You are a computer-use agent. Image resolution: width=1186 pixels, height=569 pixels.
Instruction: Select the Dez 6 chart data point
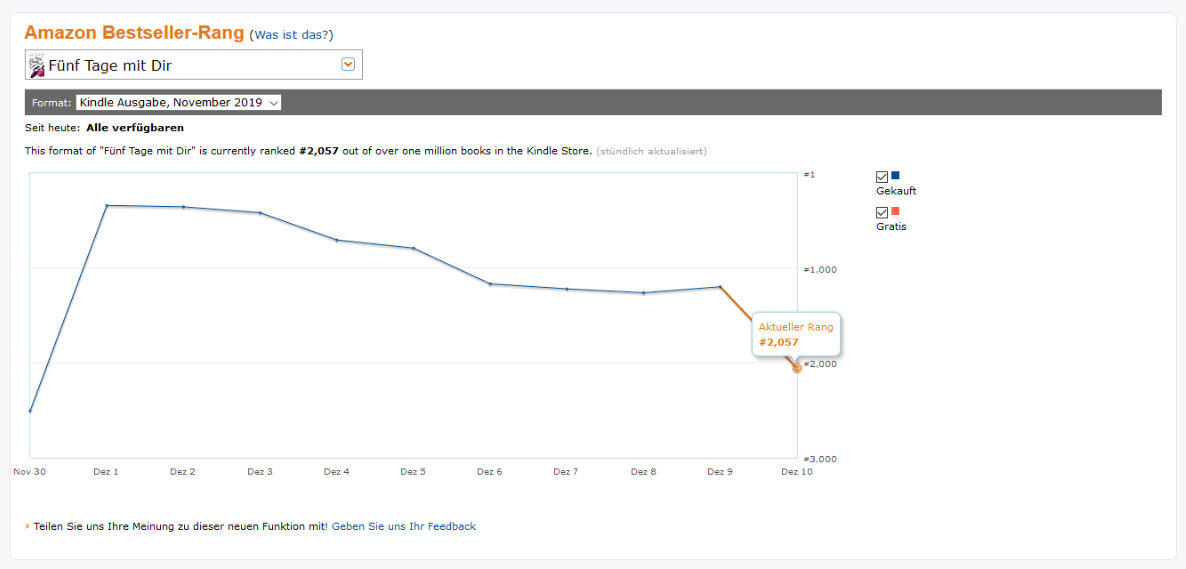coord(490,284)
